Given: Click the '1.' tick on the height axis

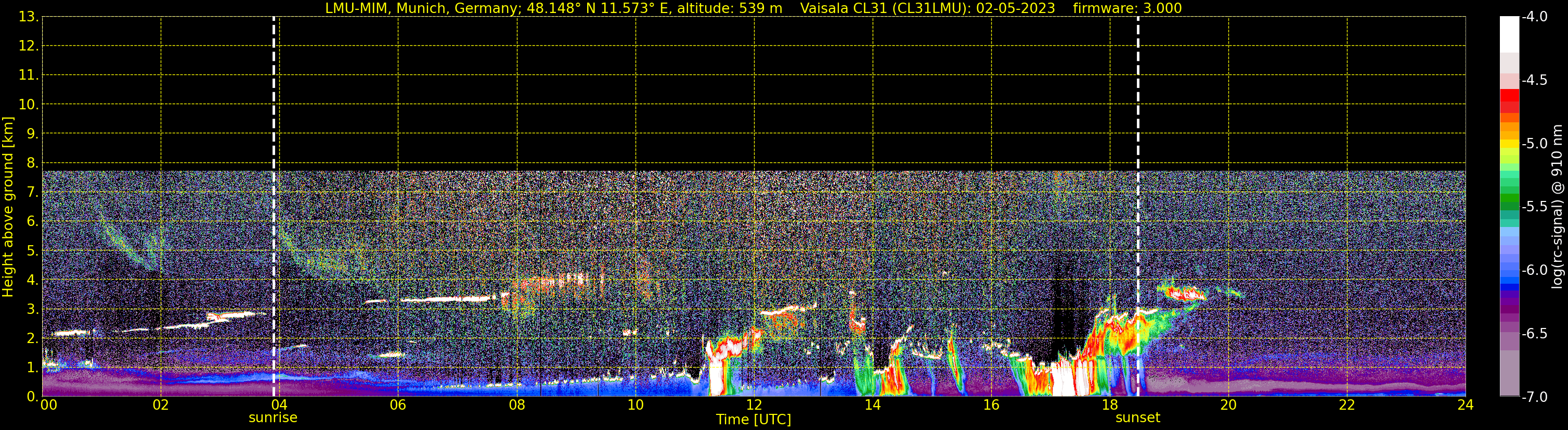Looking at the screenshot, I should 32,368.
